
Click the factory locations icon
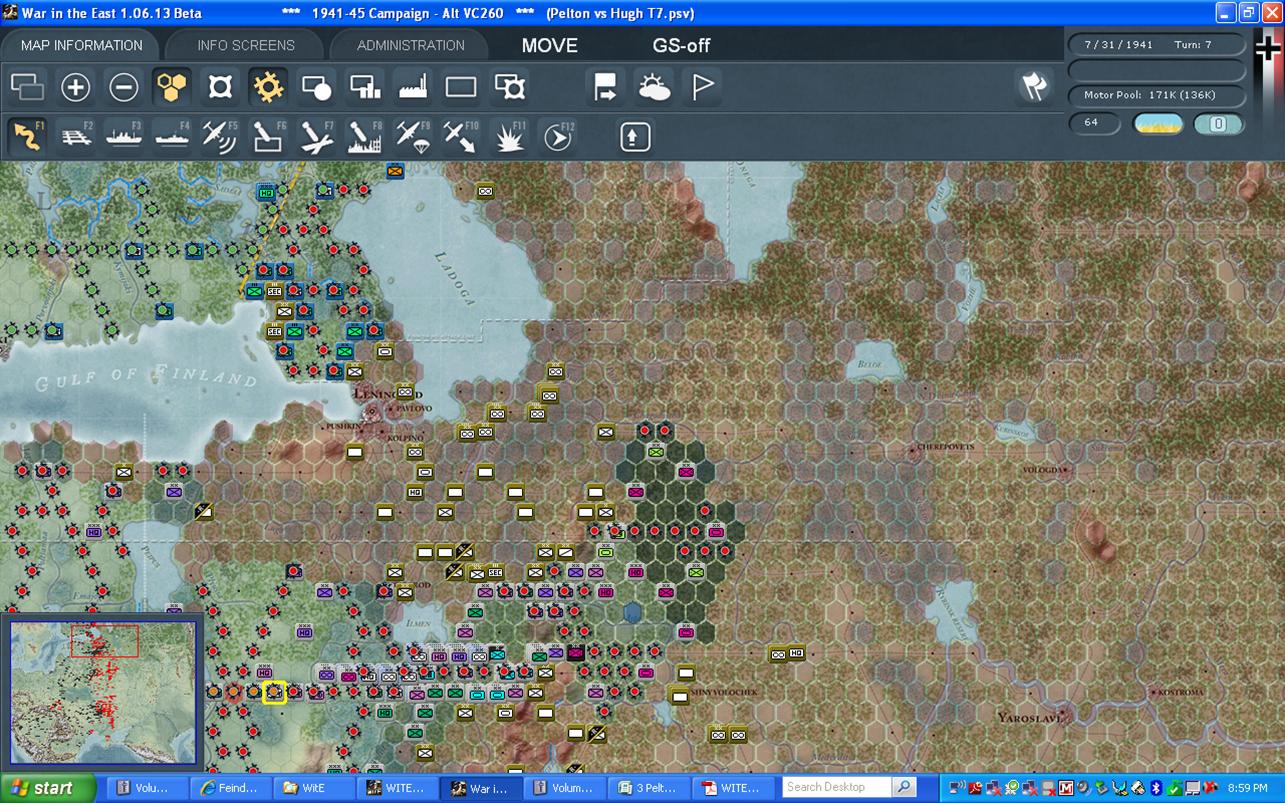[x=413, y=88]
